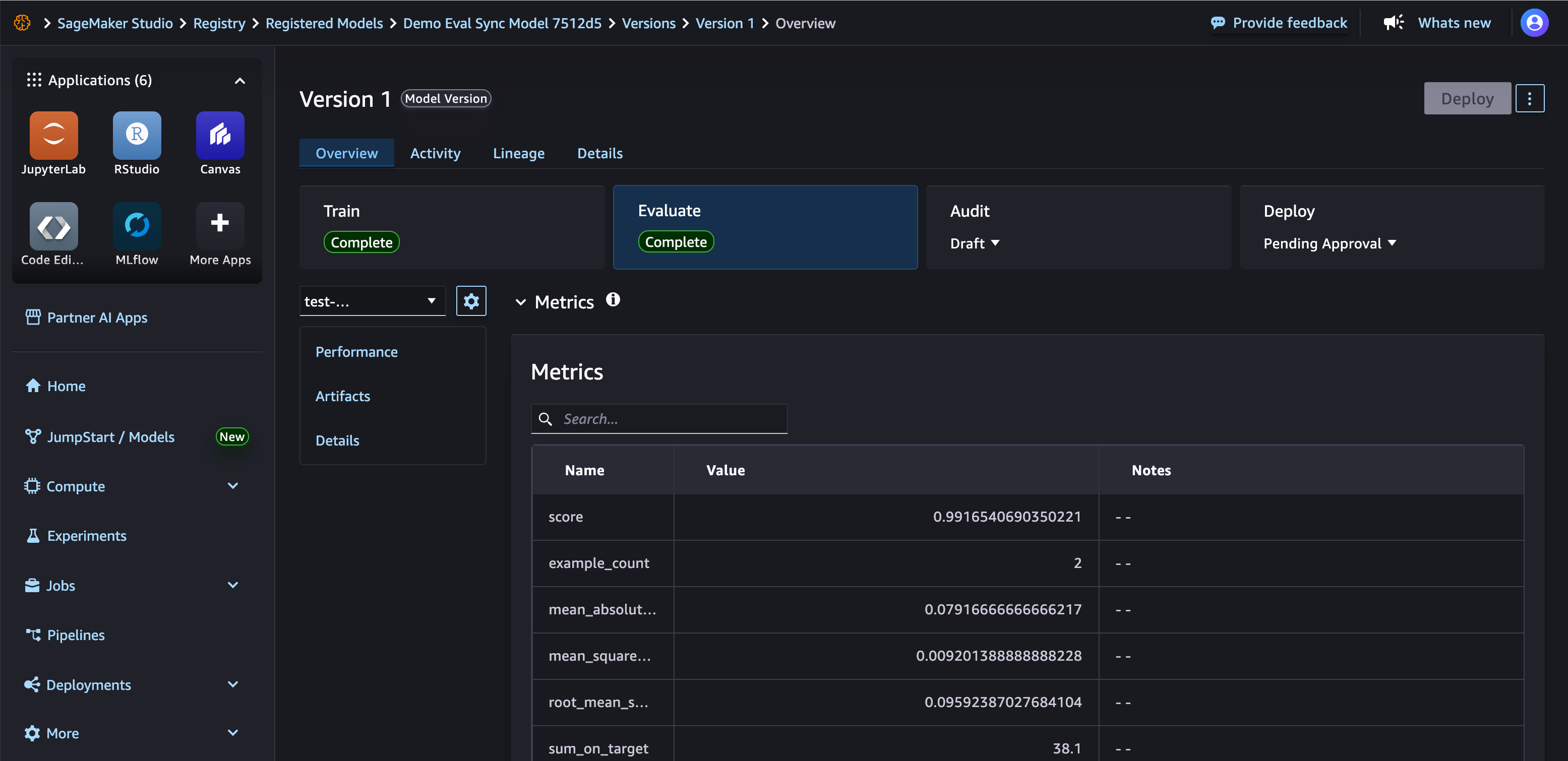Click the Experiments flask icon
1568x761 pixels.
point(33,536)
